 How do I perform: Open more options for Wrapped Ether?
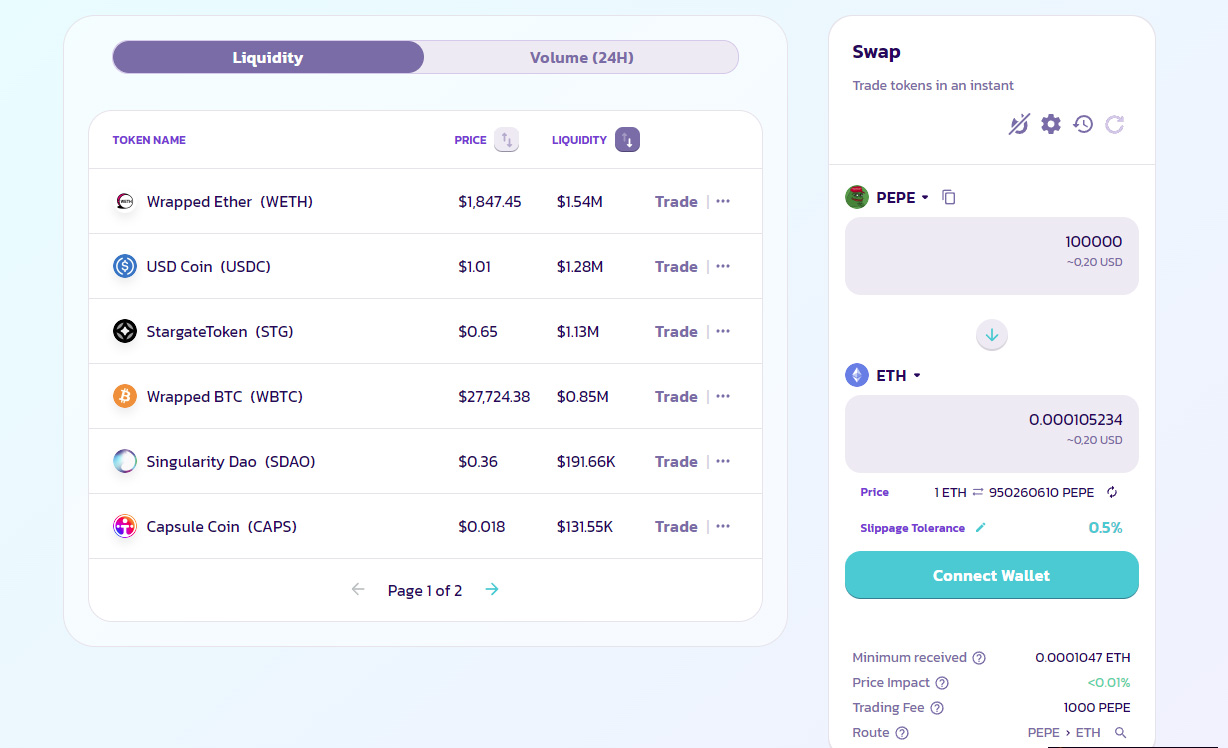click(723, 201)
